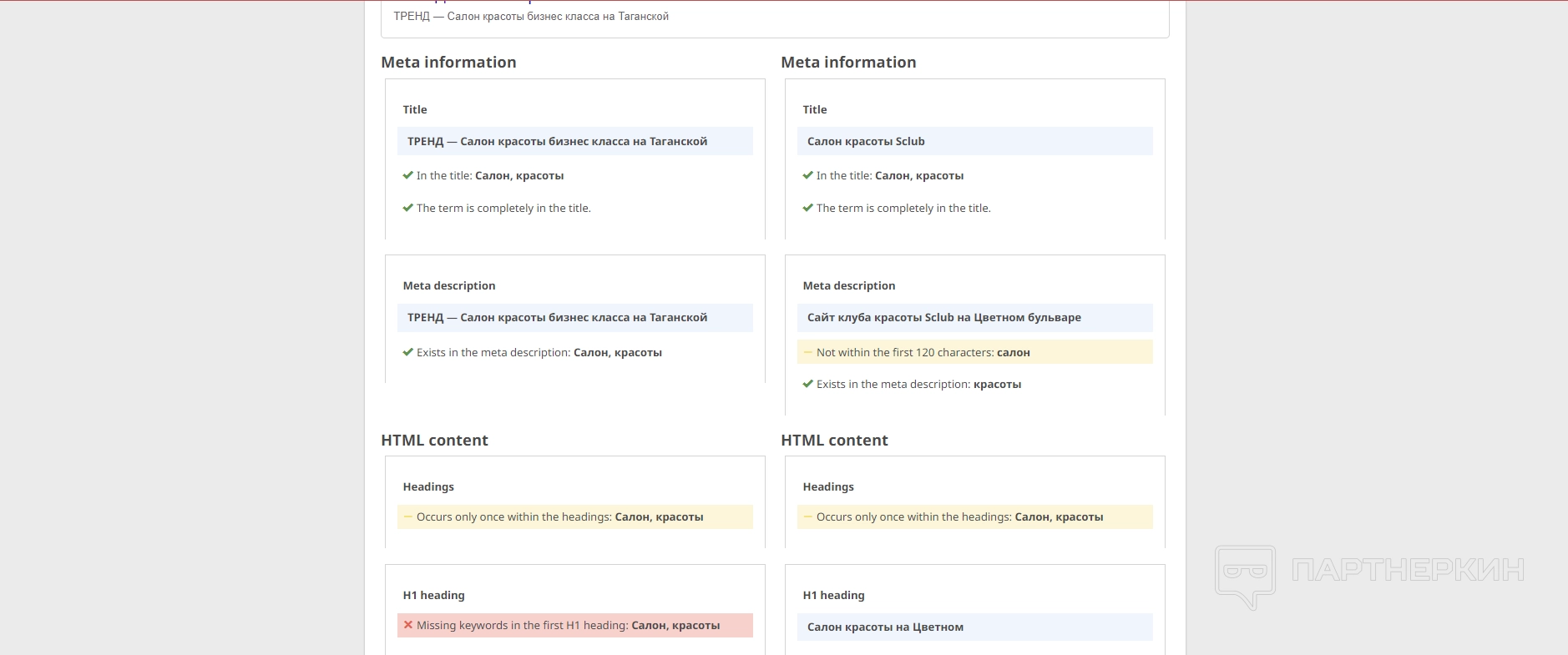The width and height of the screenshot is (1568, 655).
Task: Click the ТРЕНД text in left Meta description box
Action: point(557,317)
